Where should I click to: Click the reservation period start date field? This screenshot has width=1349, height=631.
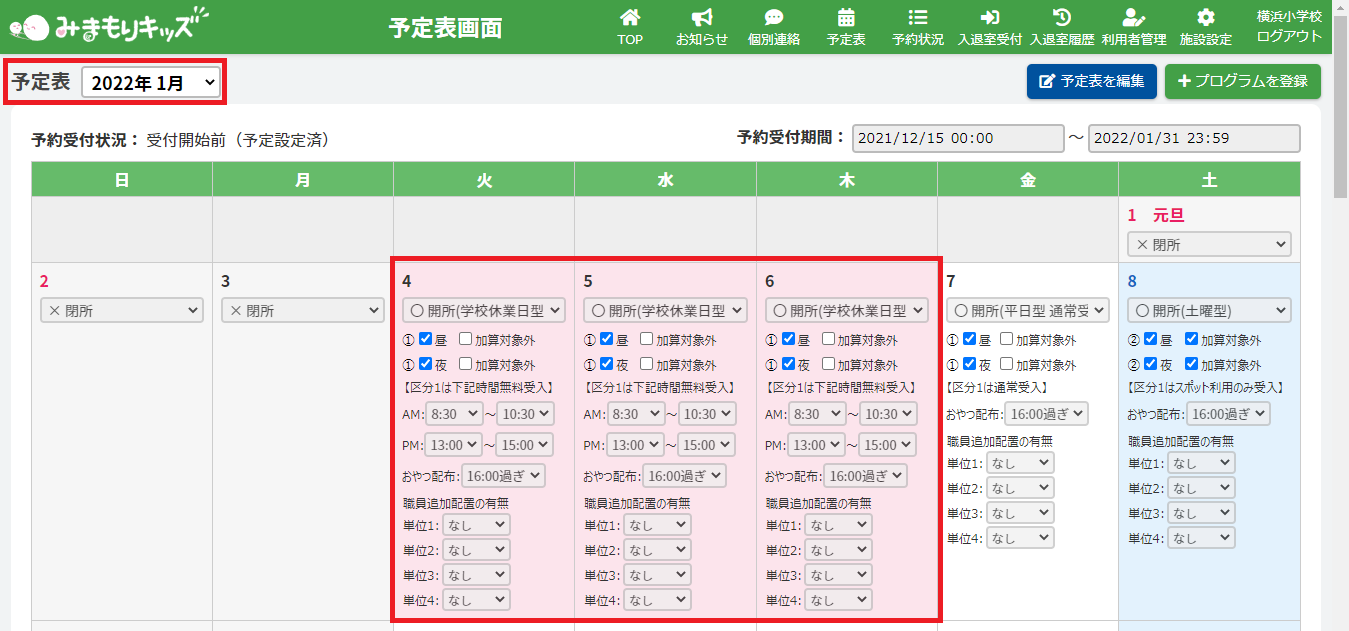[957, 138]
